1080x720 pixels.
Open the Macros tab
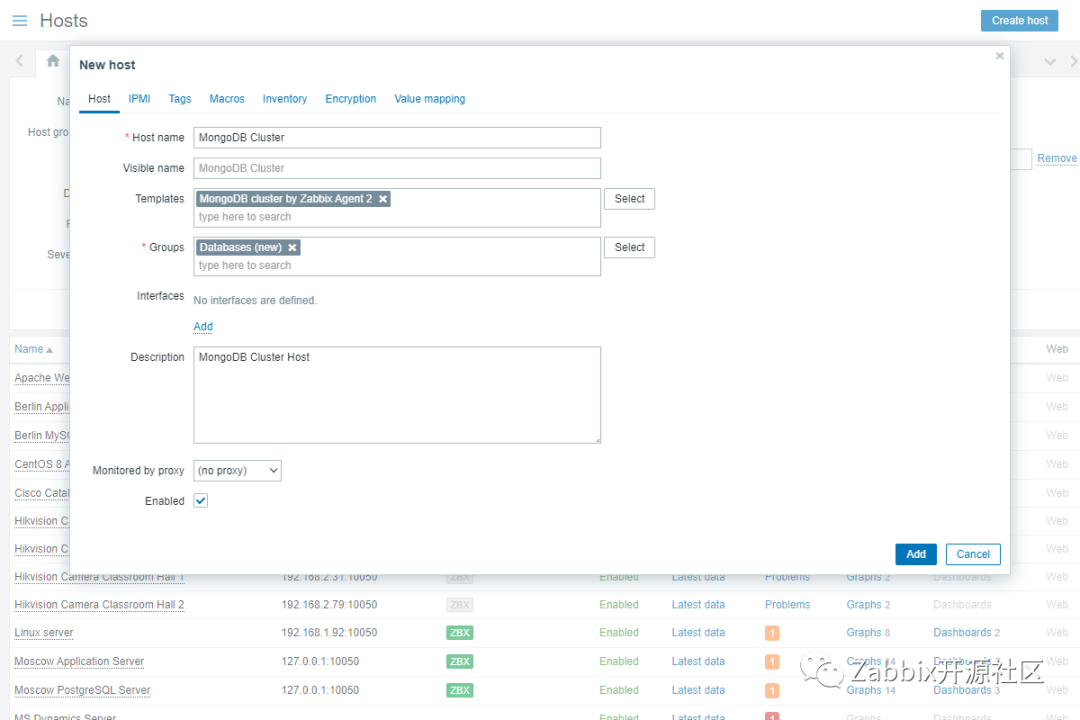tap(227, 99)
